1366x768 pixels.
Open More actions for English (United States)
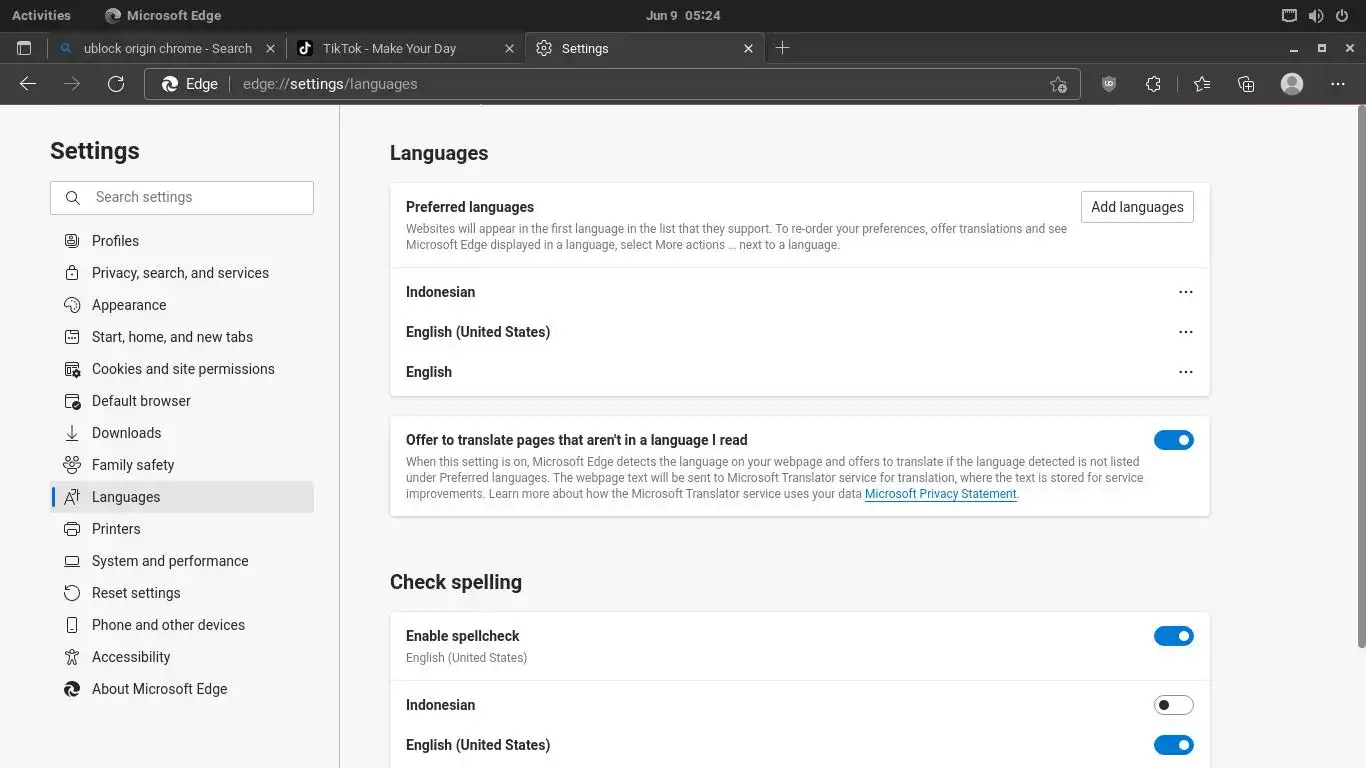1186,332
